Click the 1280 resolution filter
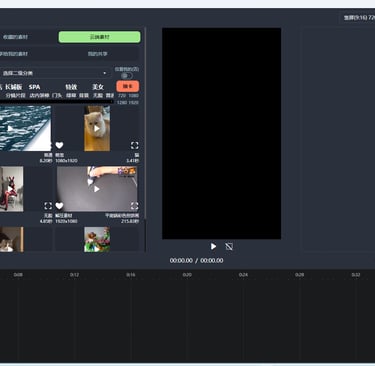The height and width of the screenshot is (366, 375). (x=122, y=102)
